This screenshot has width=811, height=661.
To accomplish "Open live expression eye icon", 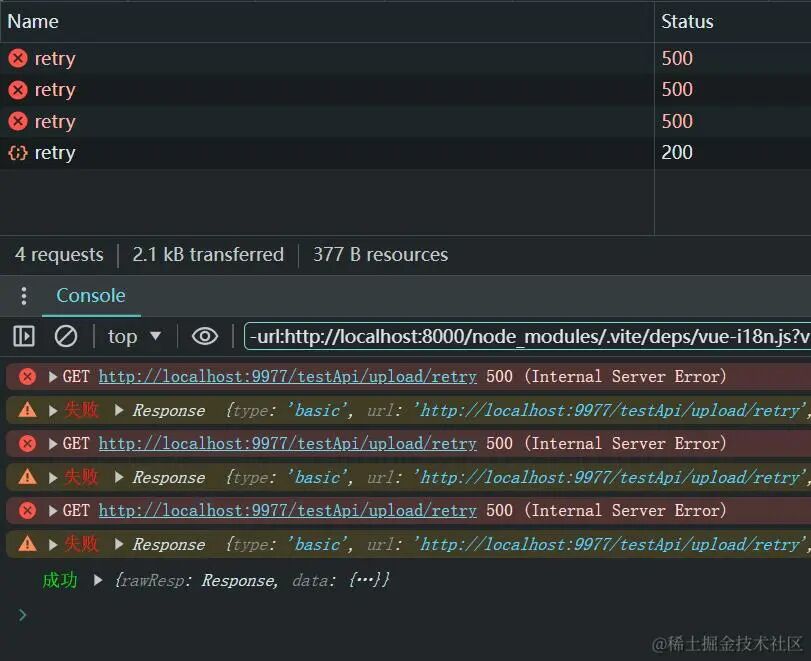I will click(205, 336).
